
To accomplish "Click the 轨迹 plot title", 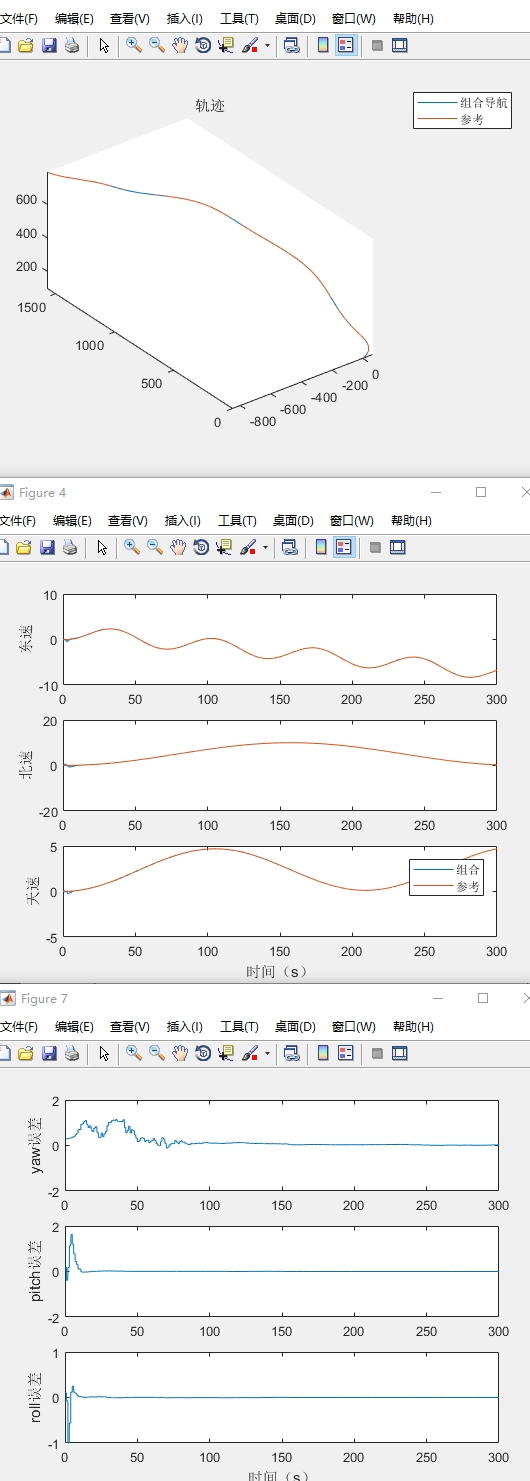I will pos(210,105).
